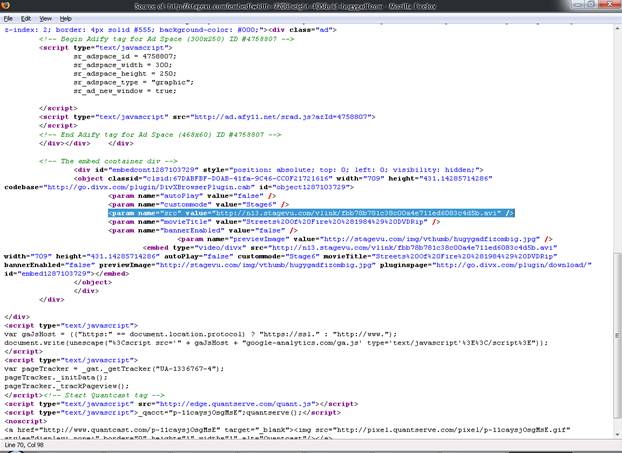
Task: Minimize the source viewer window
Action: tap(578, 4)
